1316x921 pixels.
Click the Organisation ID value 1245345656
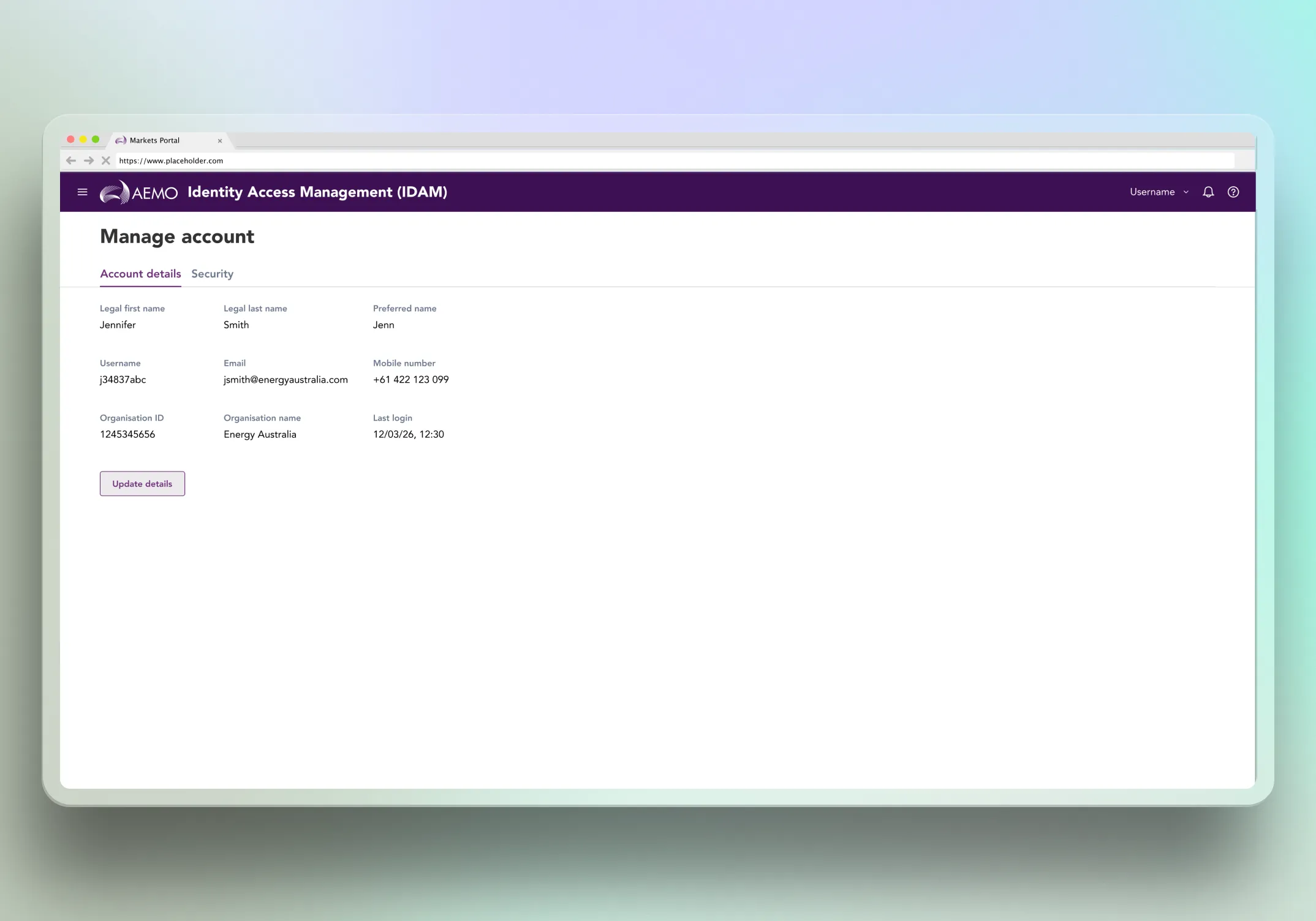tap(127, 434)
